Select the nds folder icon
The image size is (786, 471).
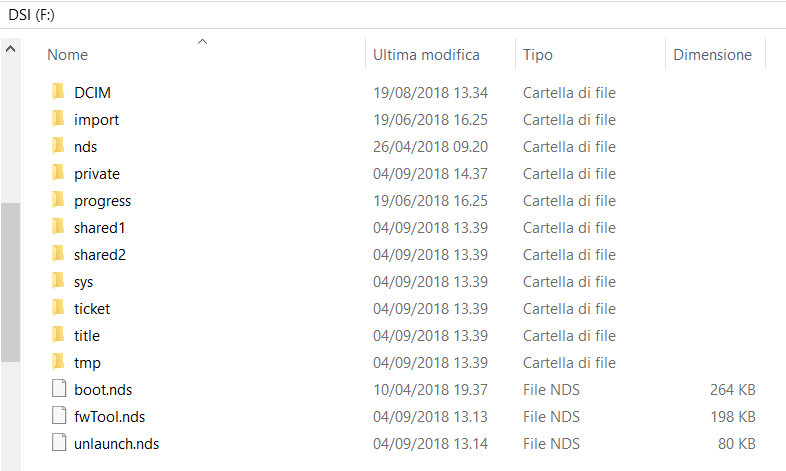pyautogui.click(x=58, y=146)
